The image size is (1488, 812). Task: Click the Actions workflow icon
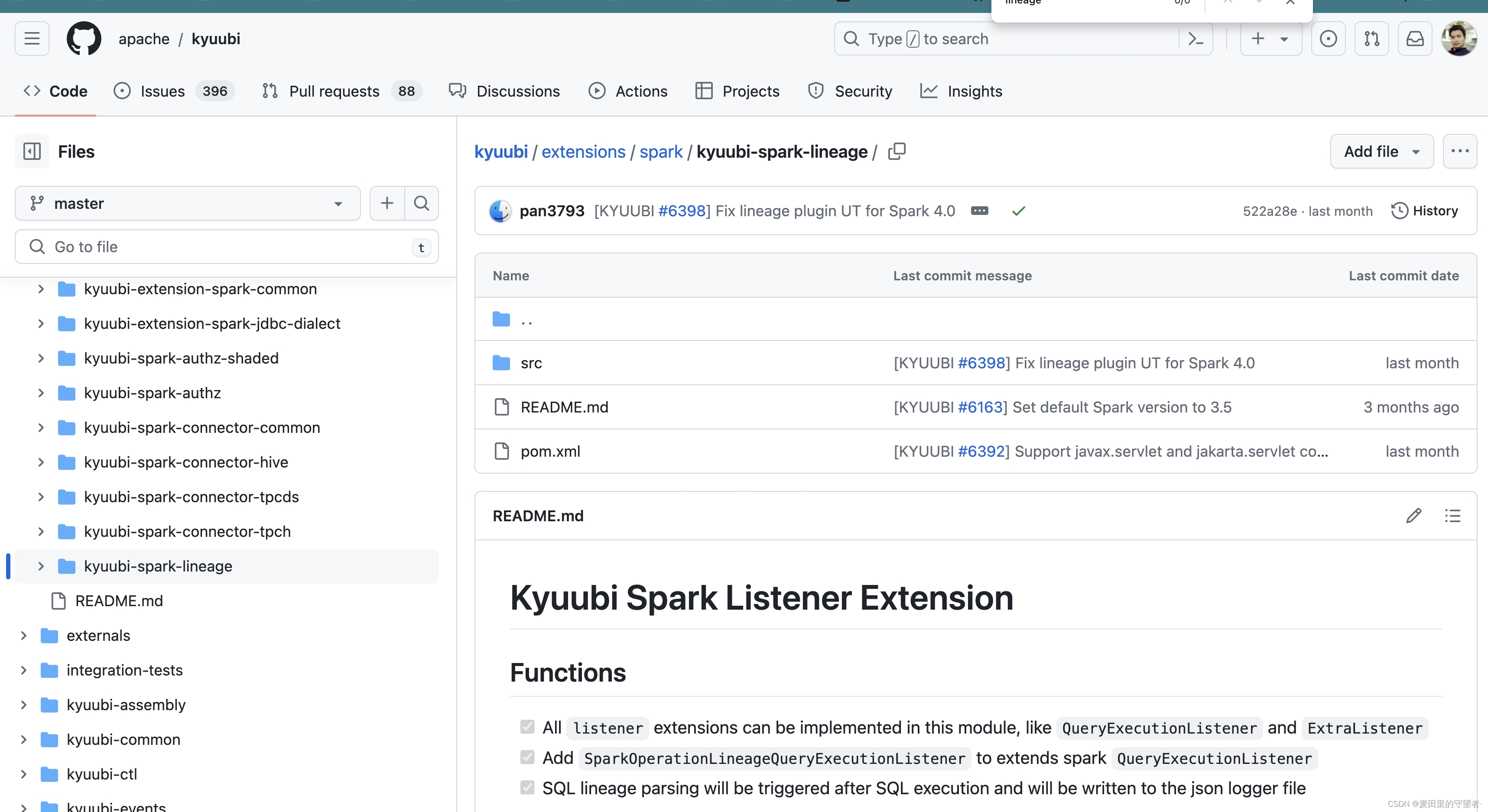[598, 91]
